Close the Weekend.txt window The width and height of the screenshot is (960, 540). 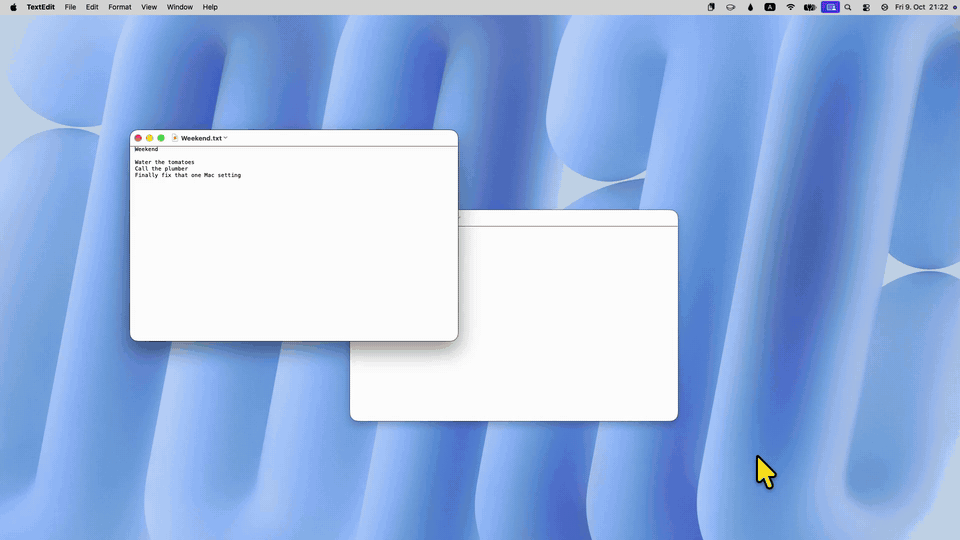coord(138,138)
